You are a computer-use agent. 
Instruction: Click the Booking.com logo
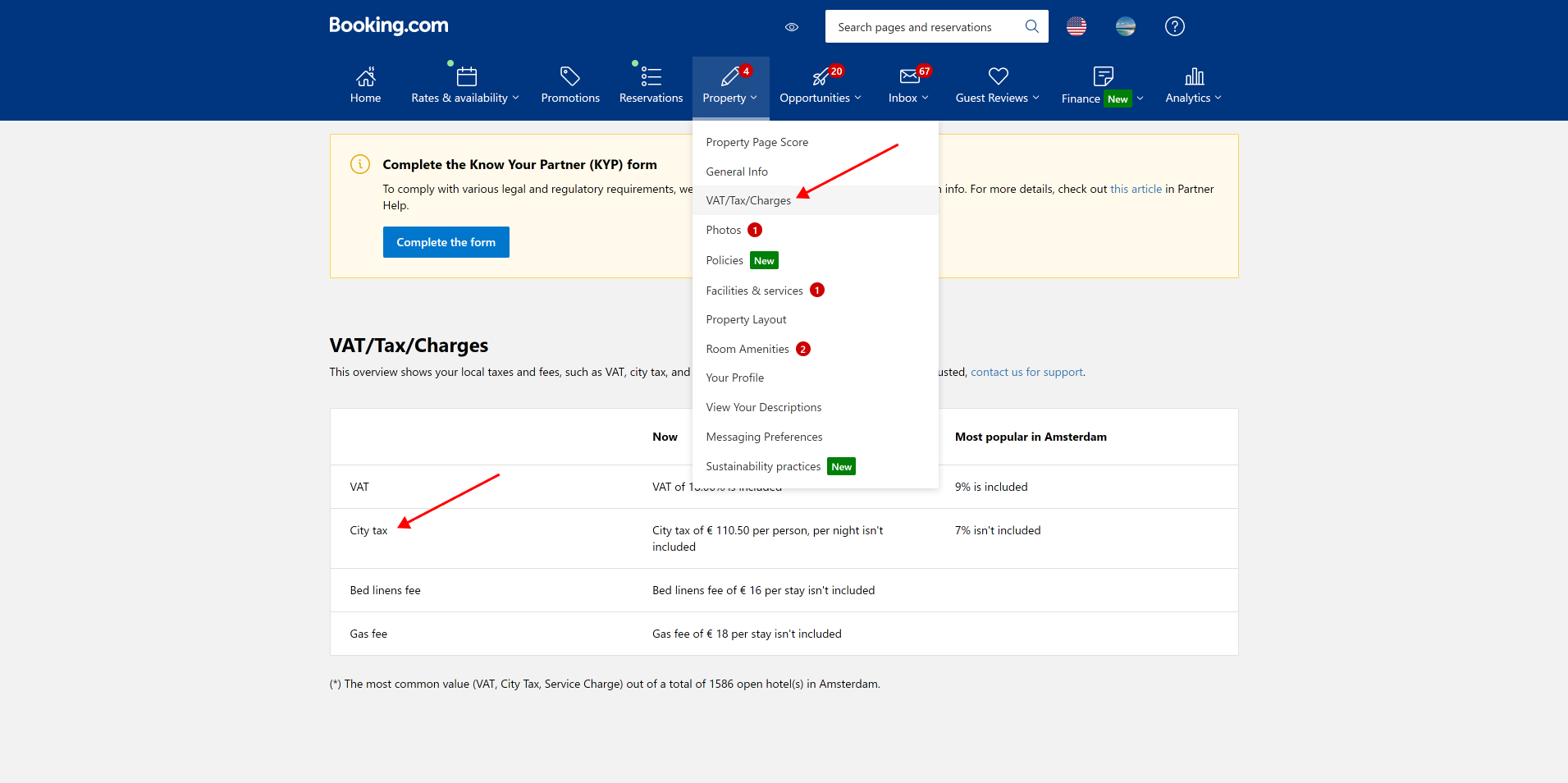(389, 25)
